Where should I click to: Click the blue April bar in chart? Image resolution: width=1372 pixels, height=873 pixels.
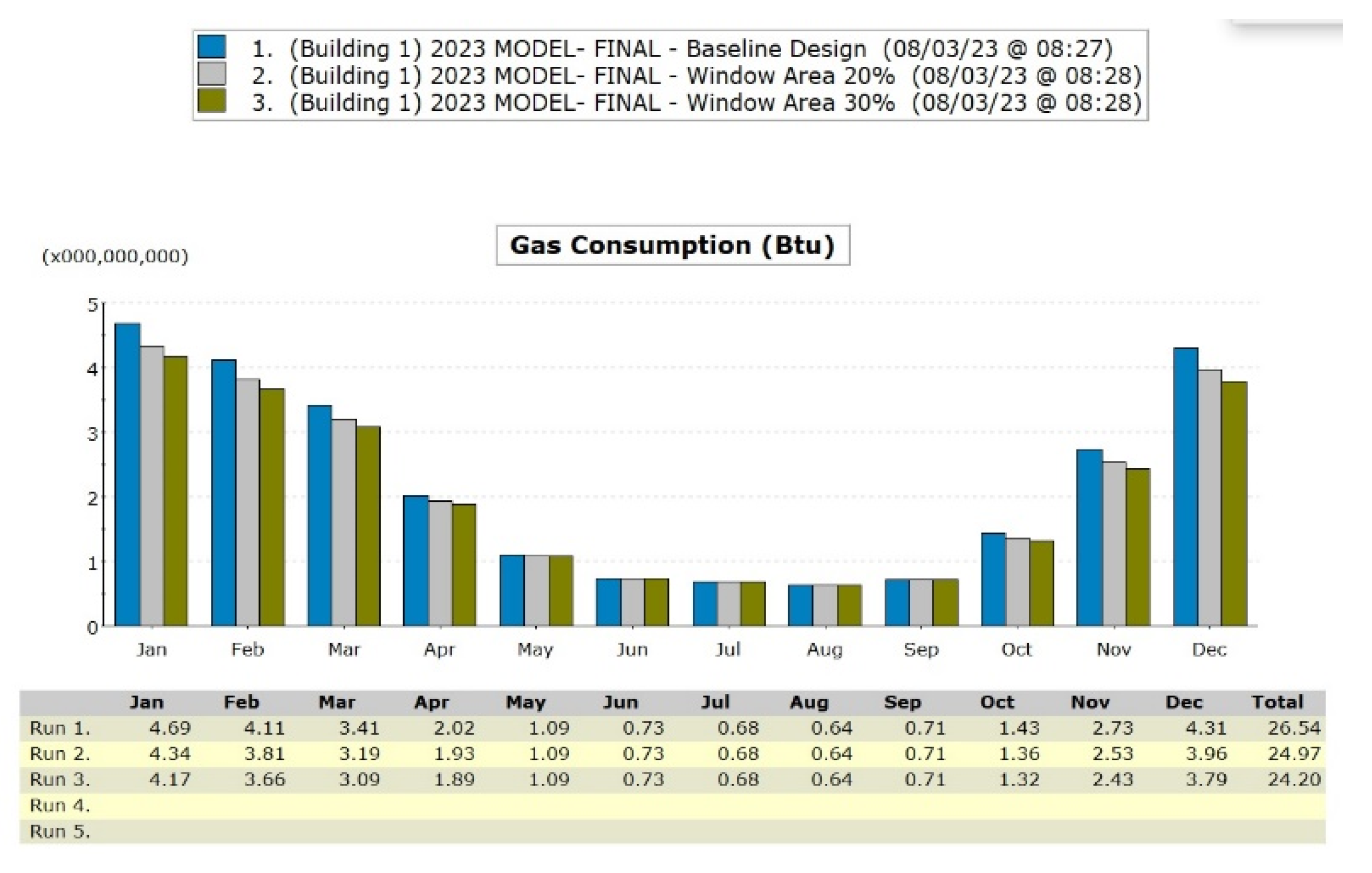[415, 561]
